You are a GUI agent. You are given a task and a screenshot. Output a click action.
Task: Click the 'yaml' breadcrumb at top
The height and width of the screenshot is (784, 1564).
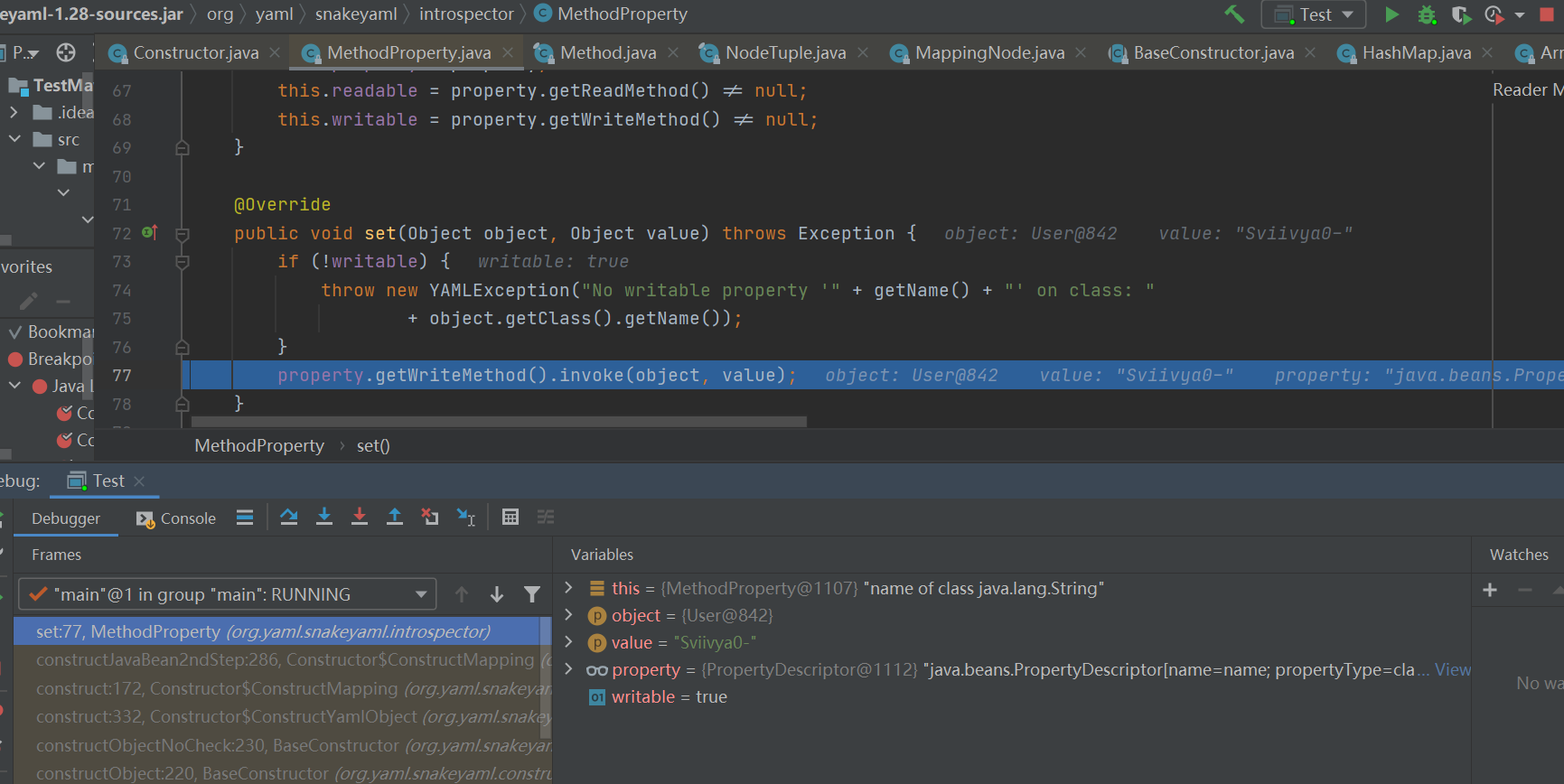[x=274, y=14]
